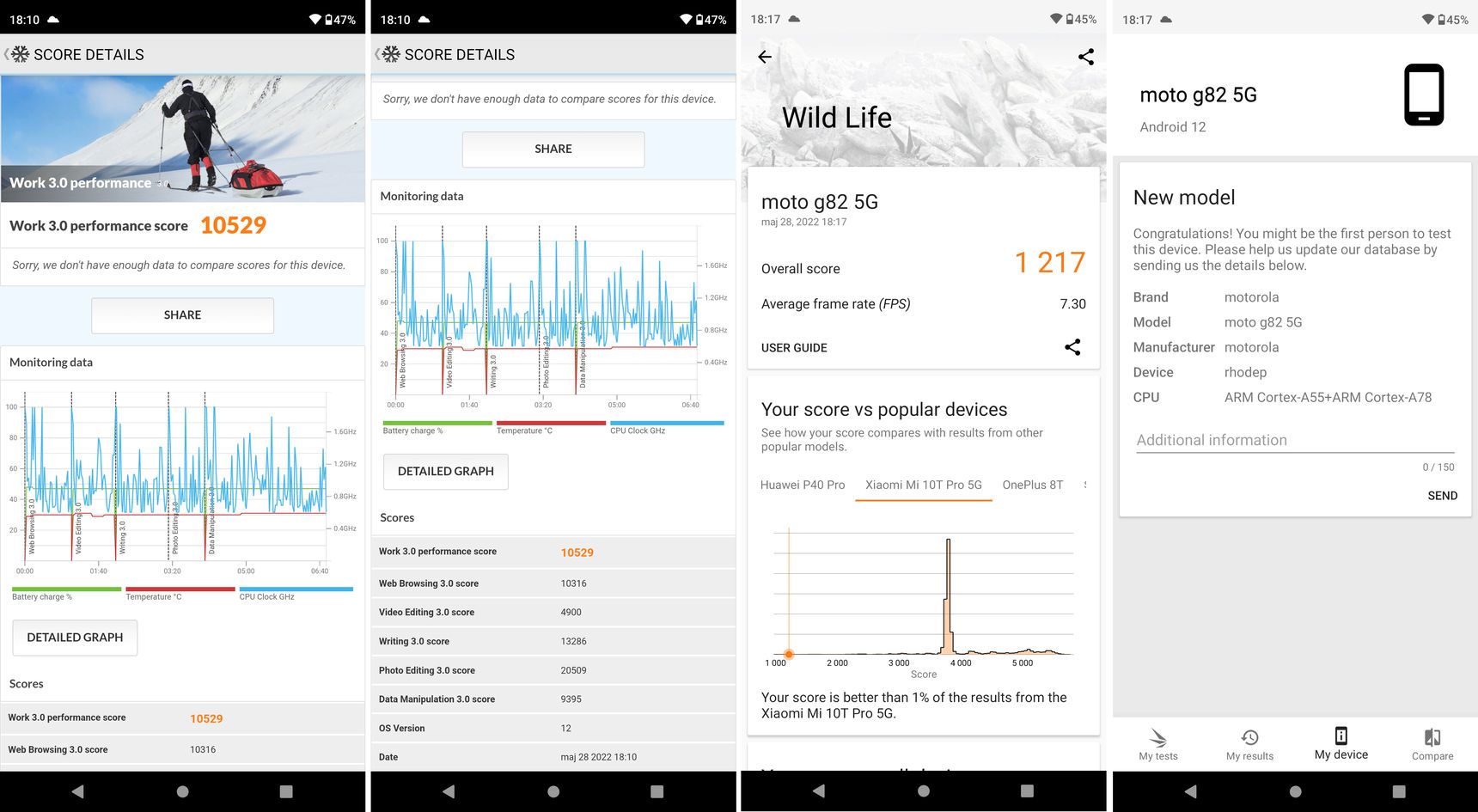Select the Xiaomi Mi 10T Pro 5G tab

924,485
